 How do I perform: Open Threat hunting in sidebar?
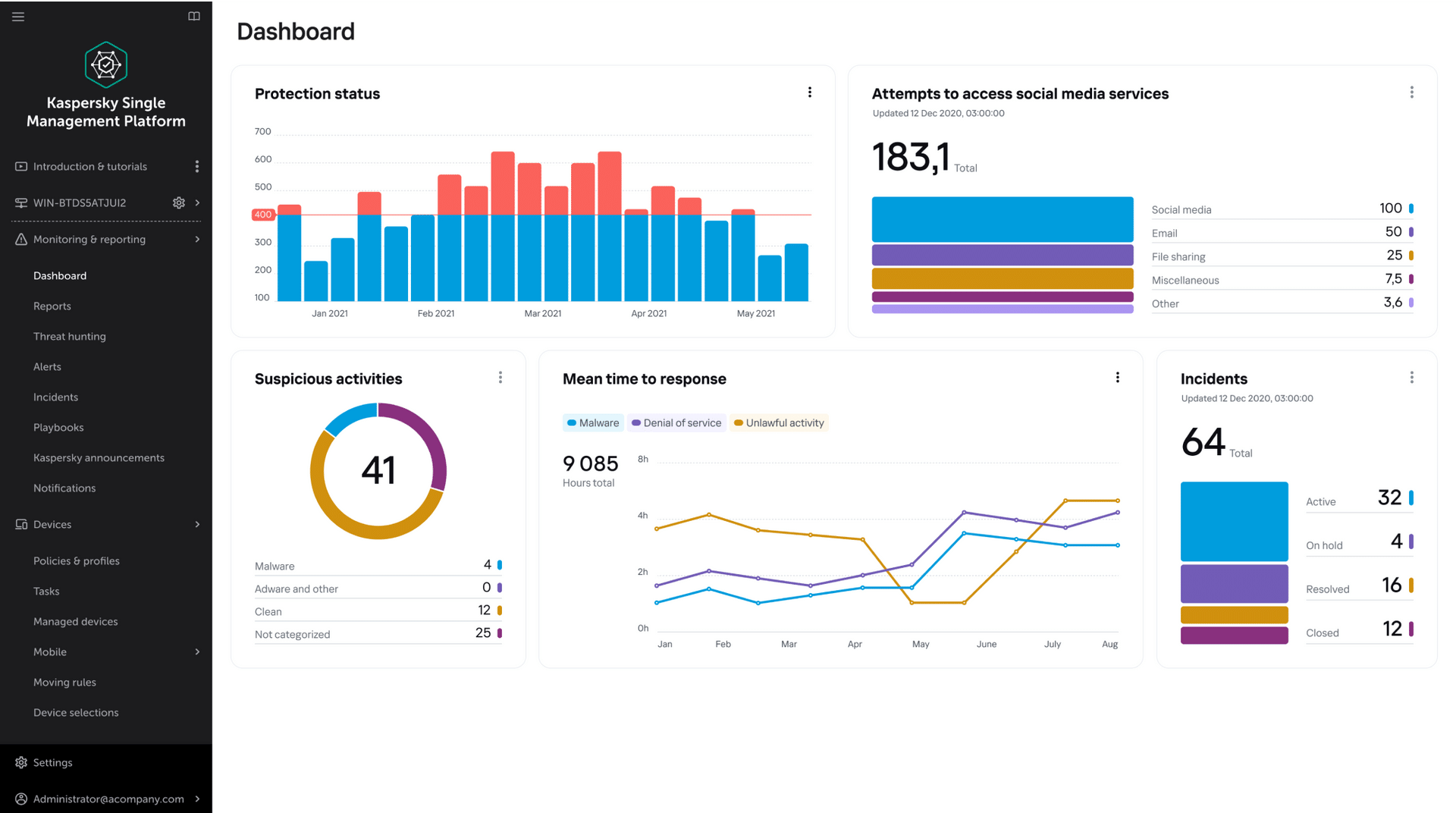pos(70,337)
